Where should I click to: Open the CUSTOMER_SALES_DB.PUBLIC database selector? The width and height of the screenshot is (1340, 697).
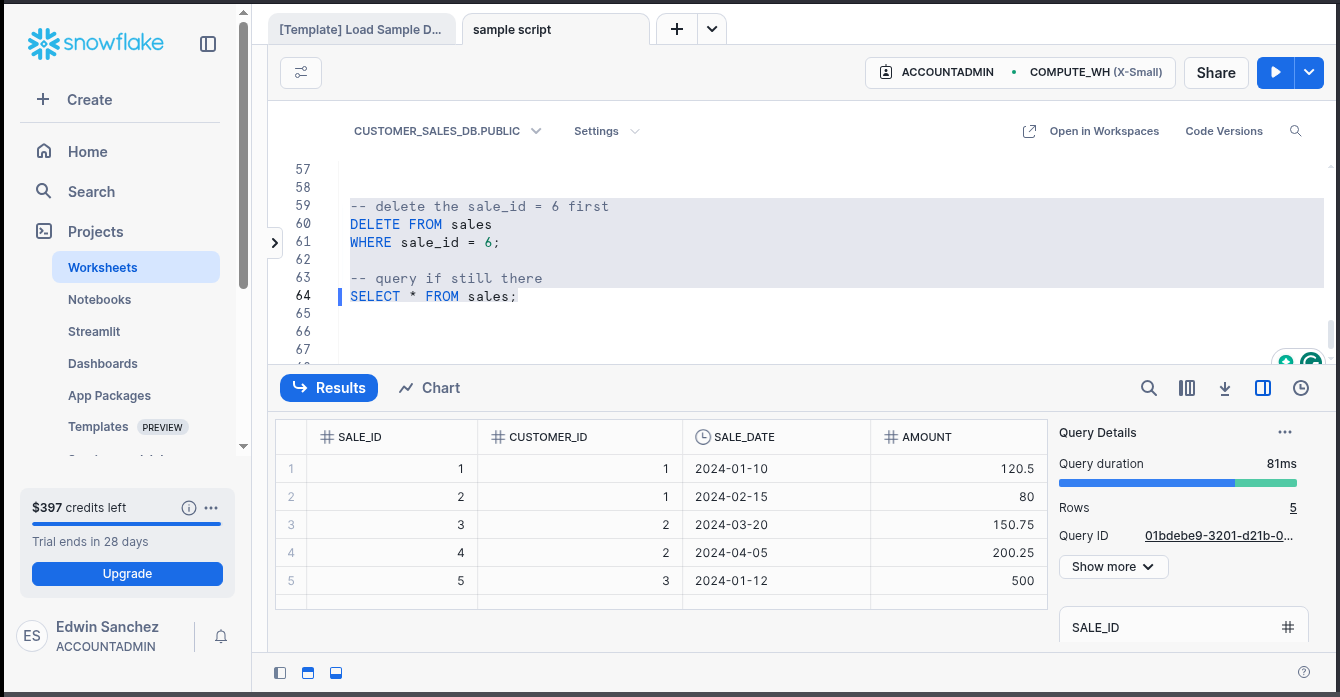pyautogui.click(x=448, y=130)
